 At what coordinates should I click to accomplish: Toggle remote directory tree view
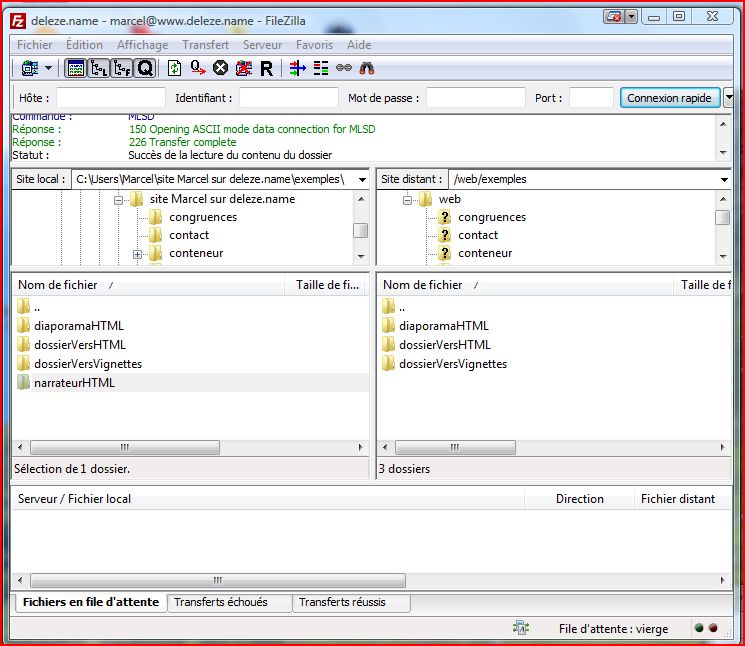click(122, 68)
